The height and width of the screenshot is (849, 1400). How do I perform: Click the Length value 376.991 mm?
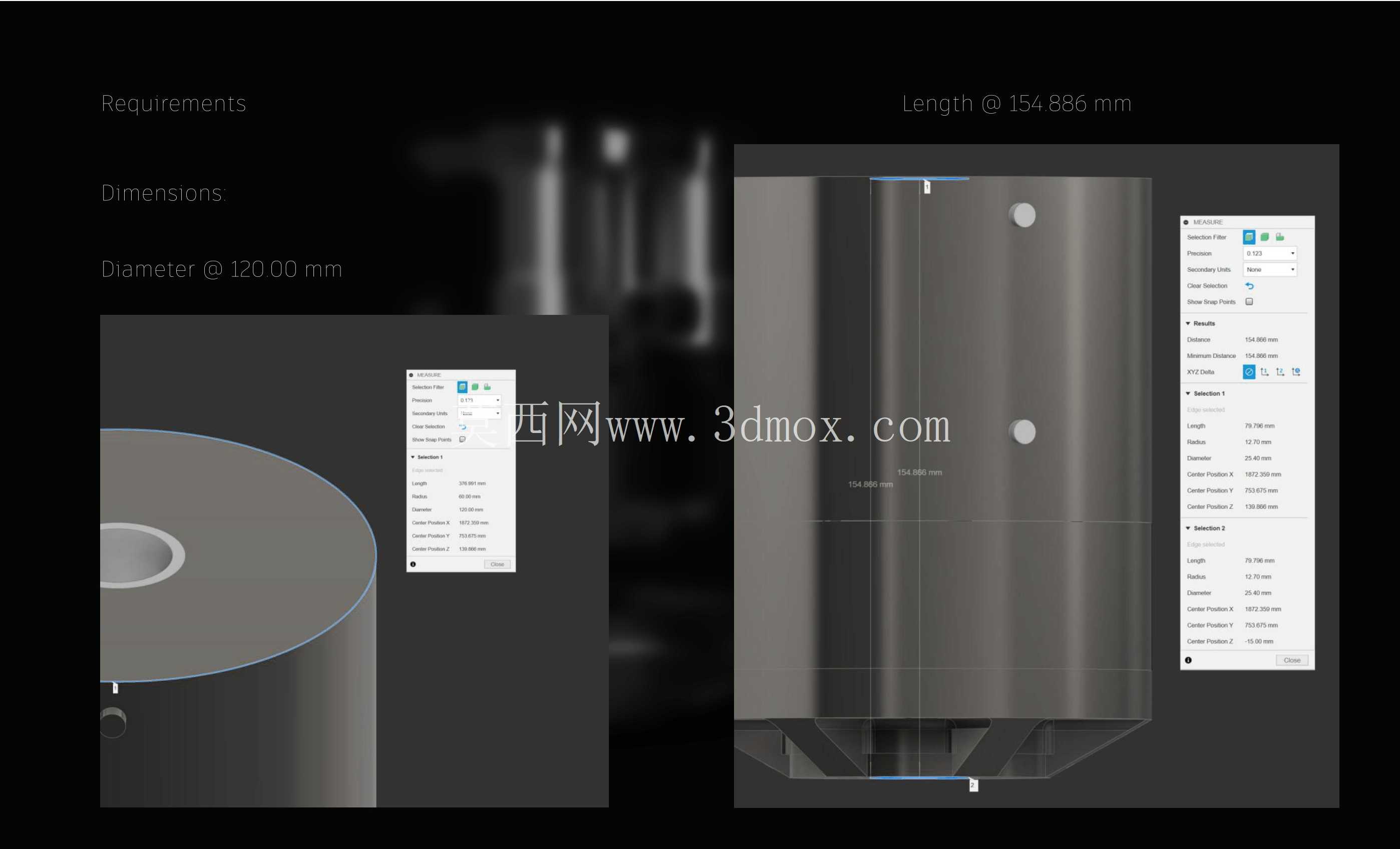[472, 483]
